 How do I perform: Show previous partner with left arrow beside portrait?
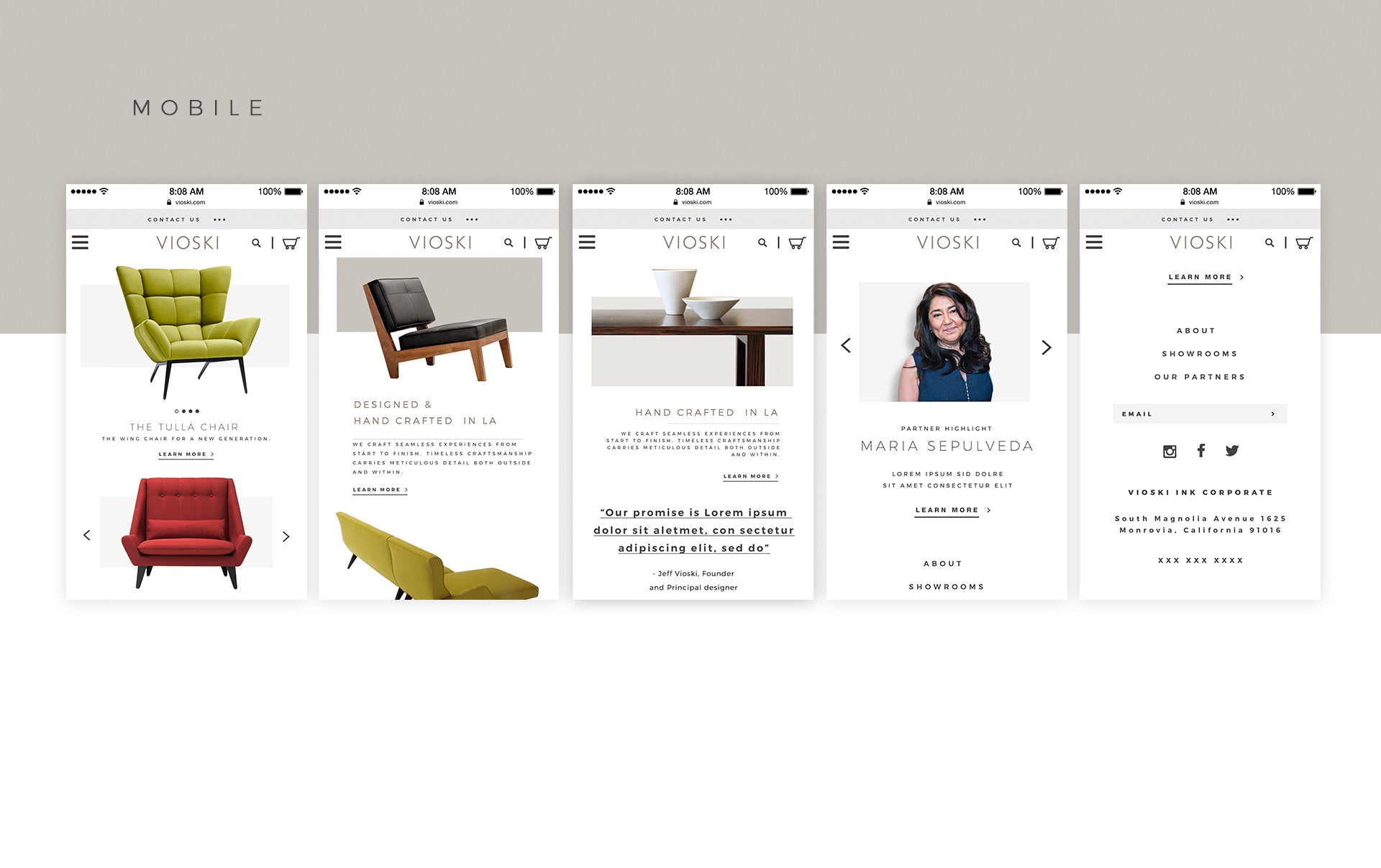846,345
